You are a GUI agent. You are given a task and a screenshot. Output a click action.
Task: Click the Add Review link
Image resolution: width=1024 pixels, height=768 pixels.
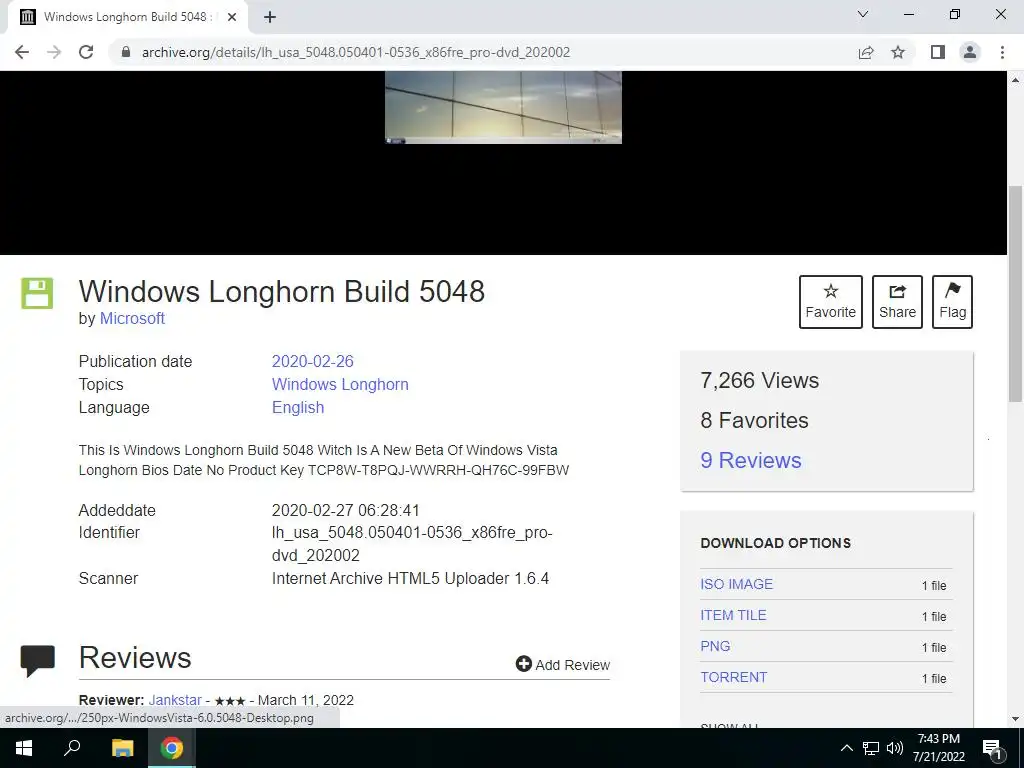(563, 665)
